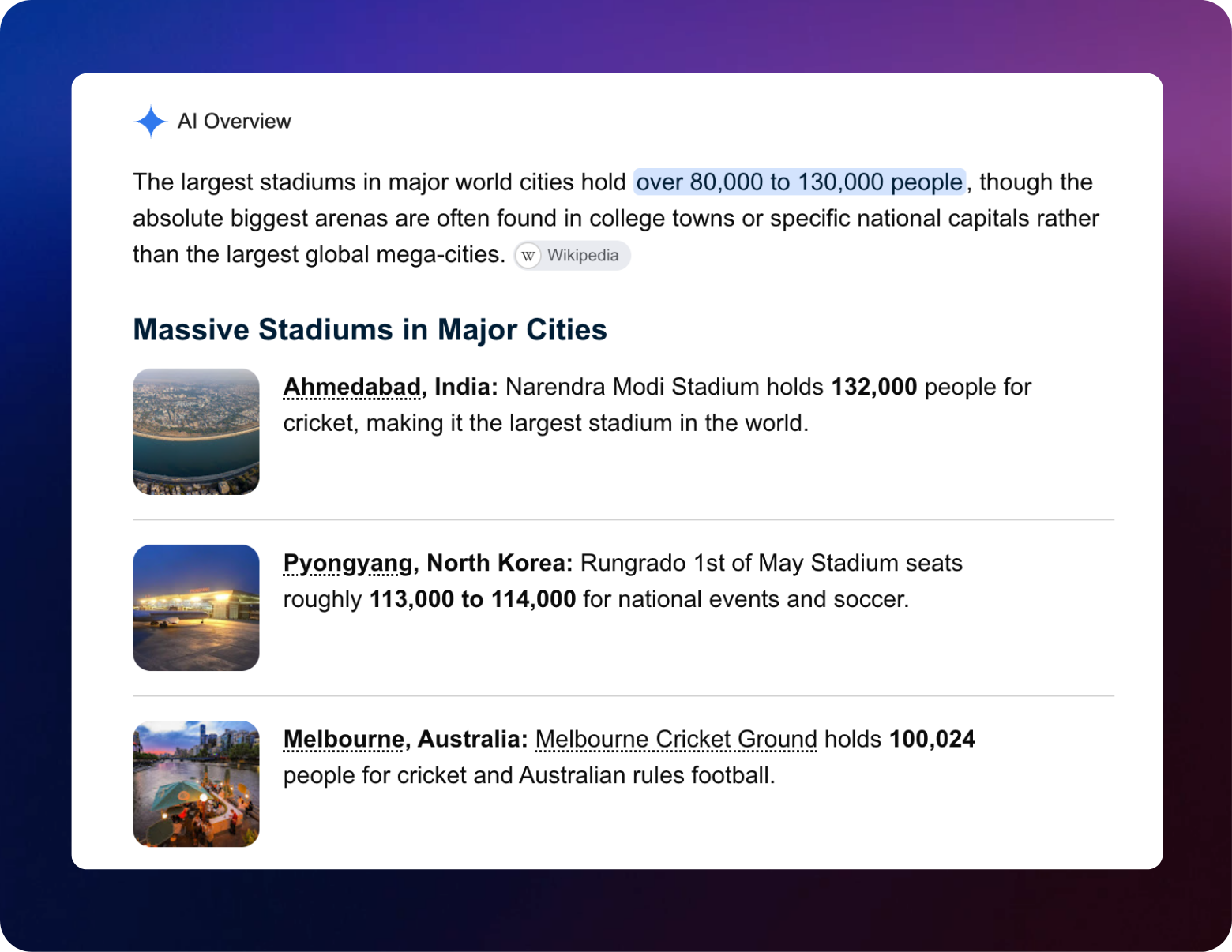
Task: Click the bold 132,000 capacity figure
Action: tap(874, 387)
